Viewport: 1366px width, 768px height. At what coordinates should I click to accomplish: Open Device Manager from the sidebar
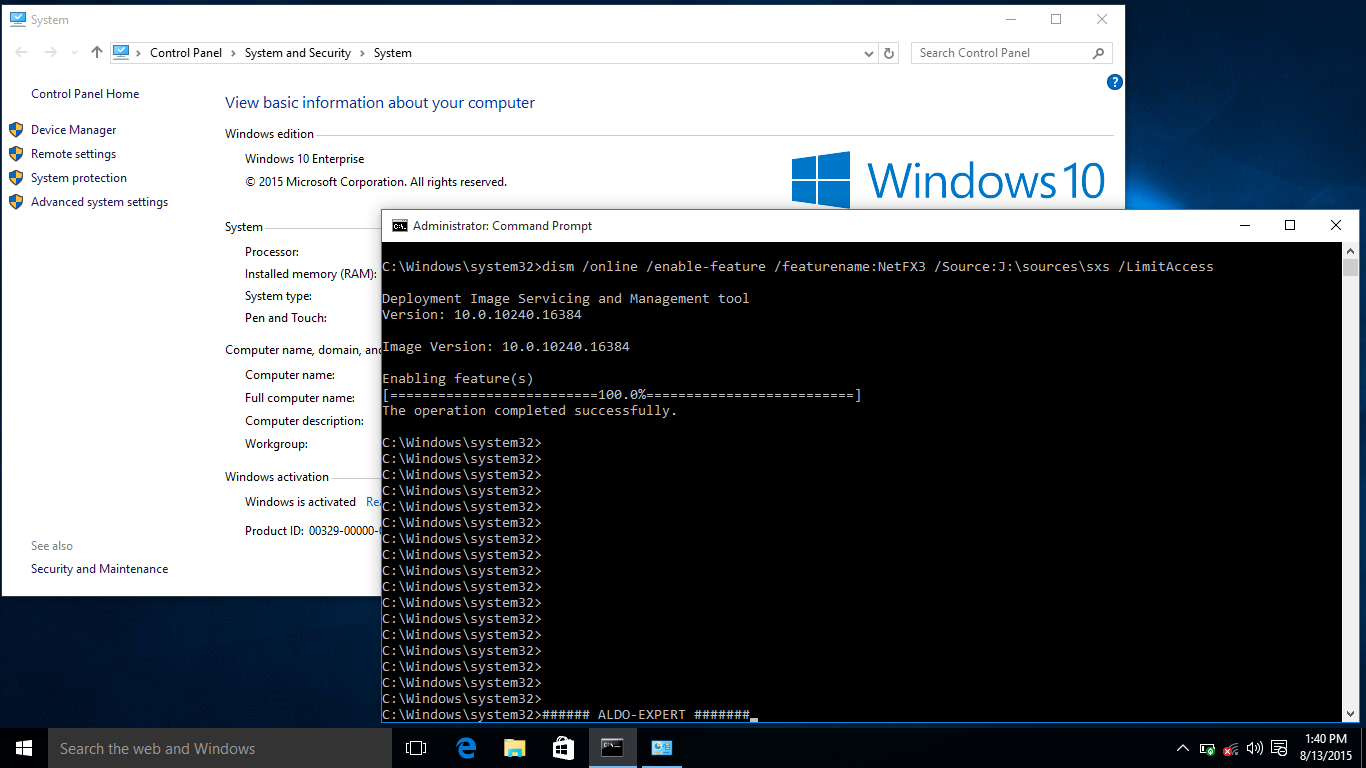coord(73,130)
